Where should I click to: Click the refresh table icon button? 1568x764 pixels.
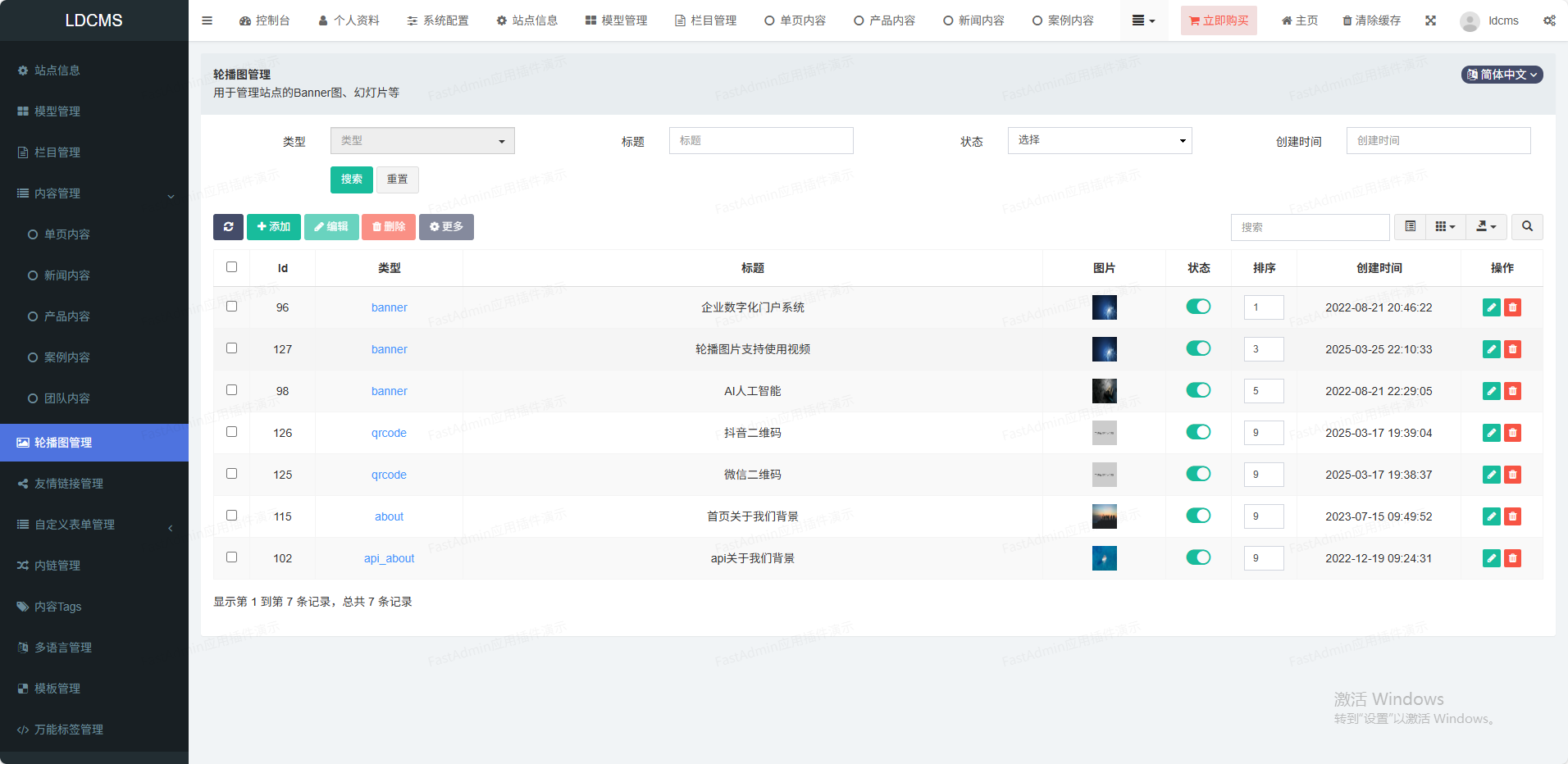click(228, 227)
